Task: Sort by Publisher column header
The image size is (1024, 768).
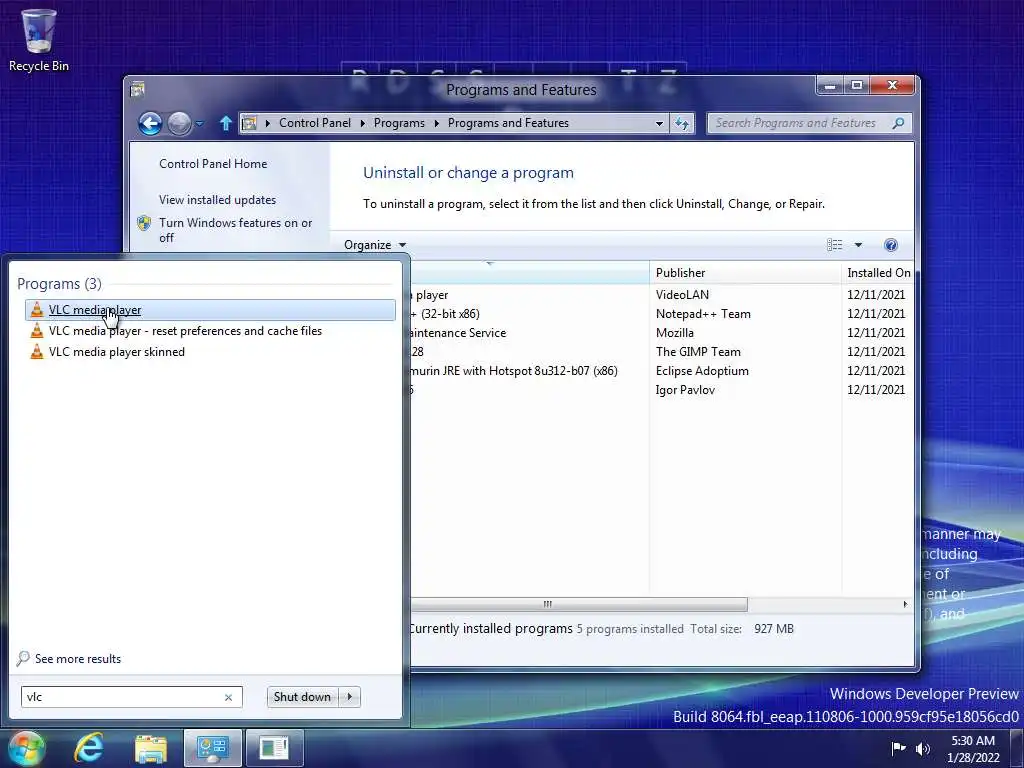Action: [745, 273]
